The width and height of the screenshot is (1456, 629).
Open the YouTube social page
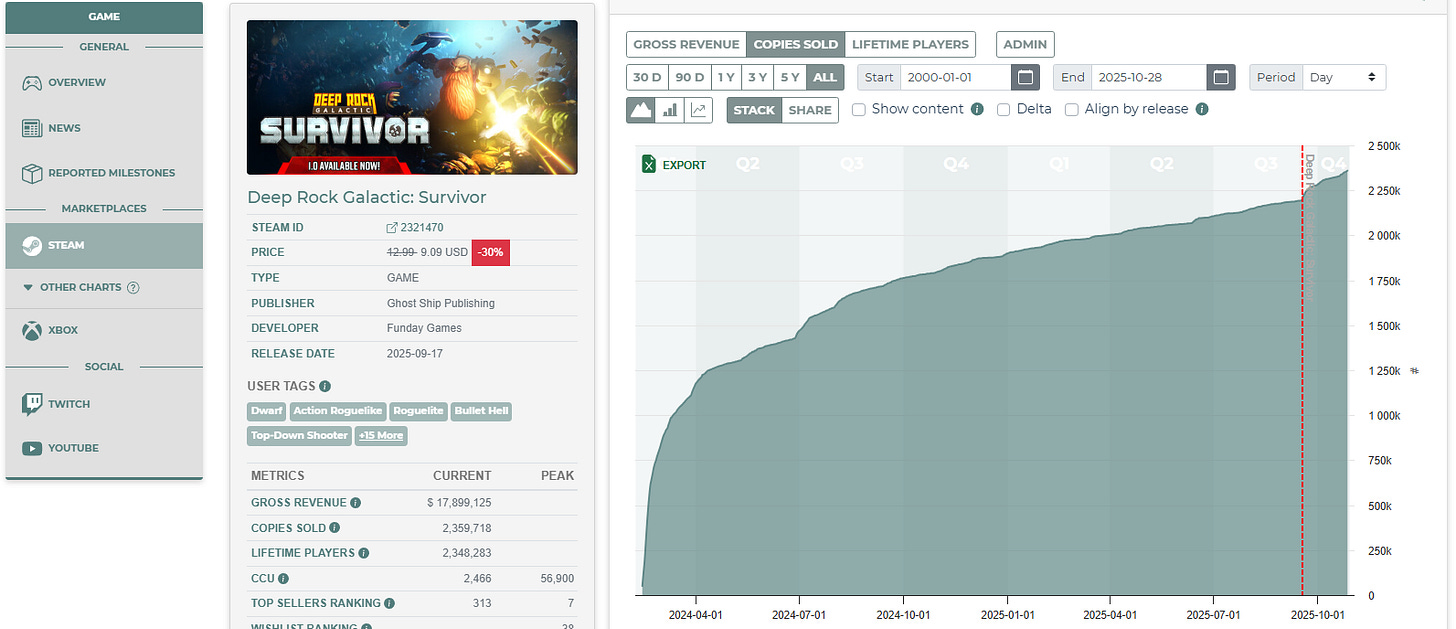coord(103,448)
